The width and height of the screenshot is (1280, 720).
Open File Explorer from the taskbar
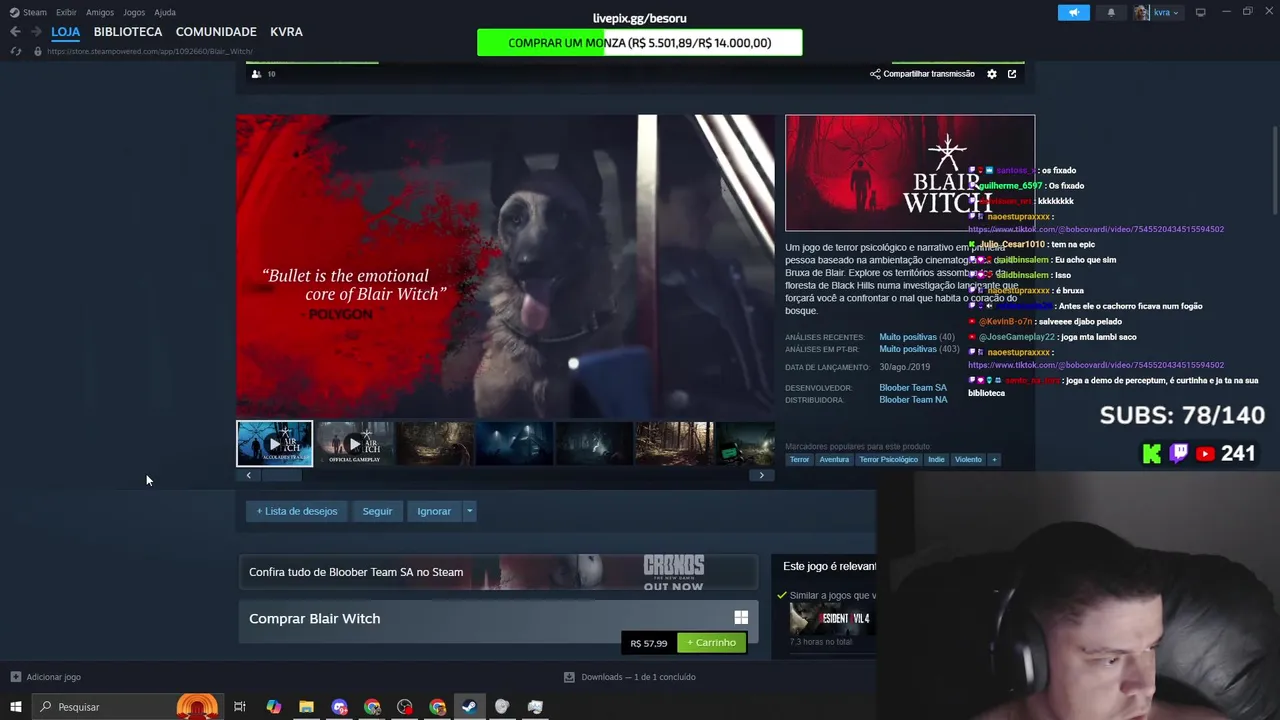tap(306, 707)
